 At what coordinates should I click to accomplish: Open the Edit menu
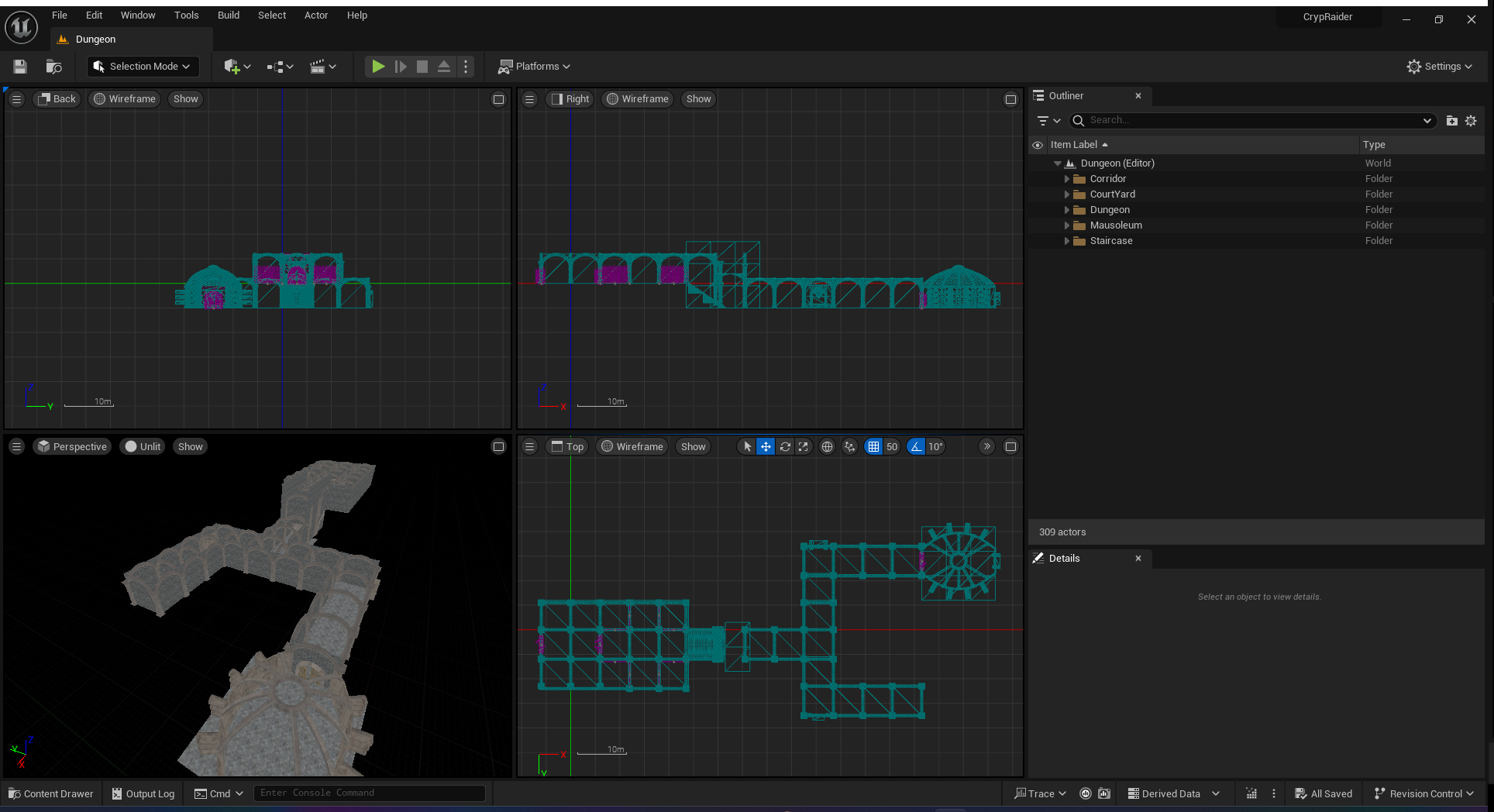[94, 15]
